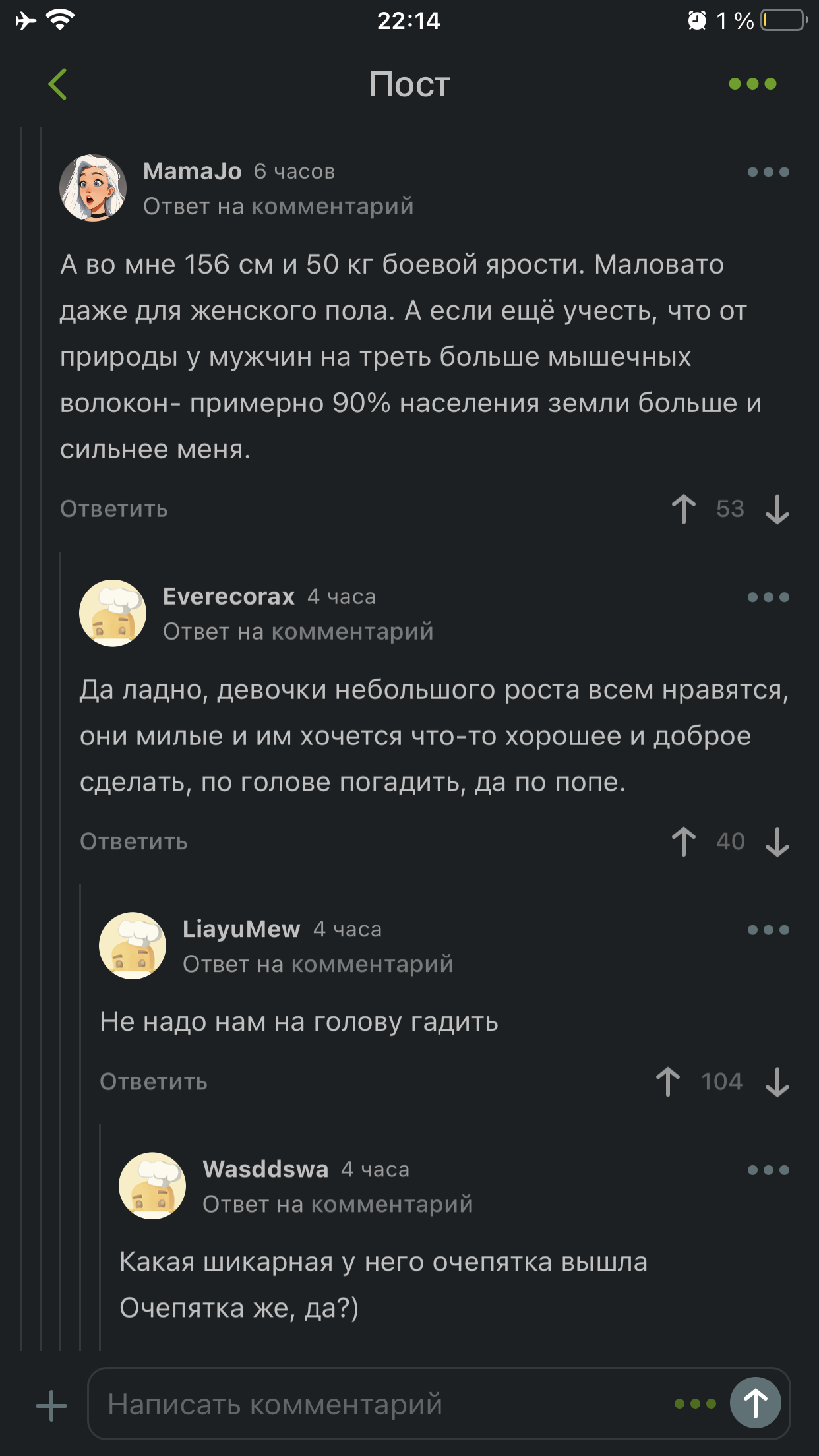Tap the plus attachment icon
The image size is (819, 1456).
tap(51, 1405)
